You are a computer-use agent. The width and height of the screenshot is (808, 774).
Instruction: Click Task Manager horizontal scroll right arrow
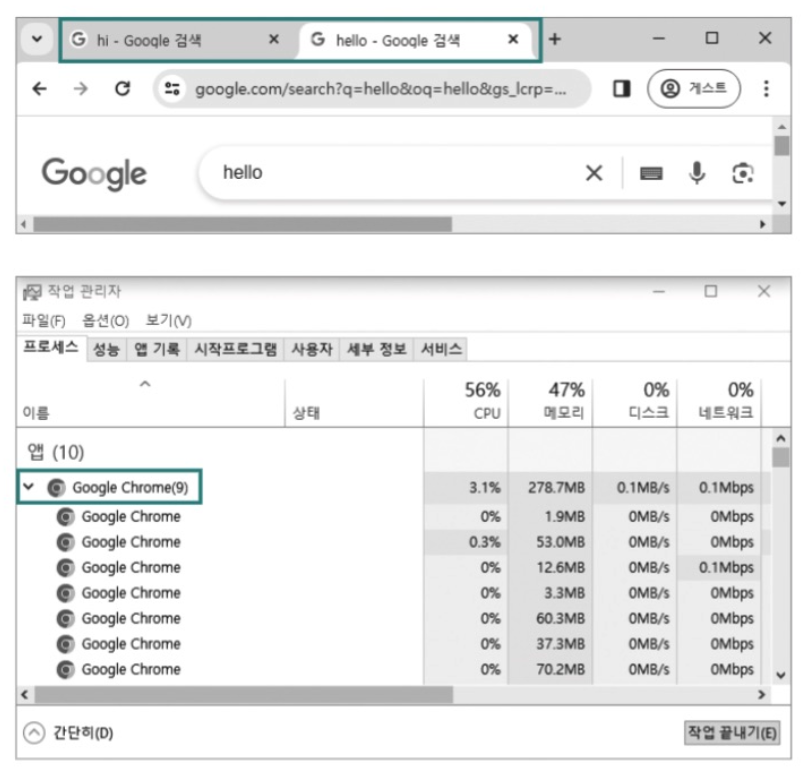[762, 695]
